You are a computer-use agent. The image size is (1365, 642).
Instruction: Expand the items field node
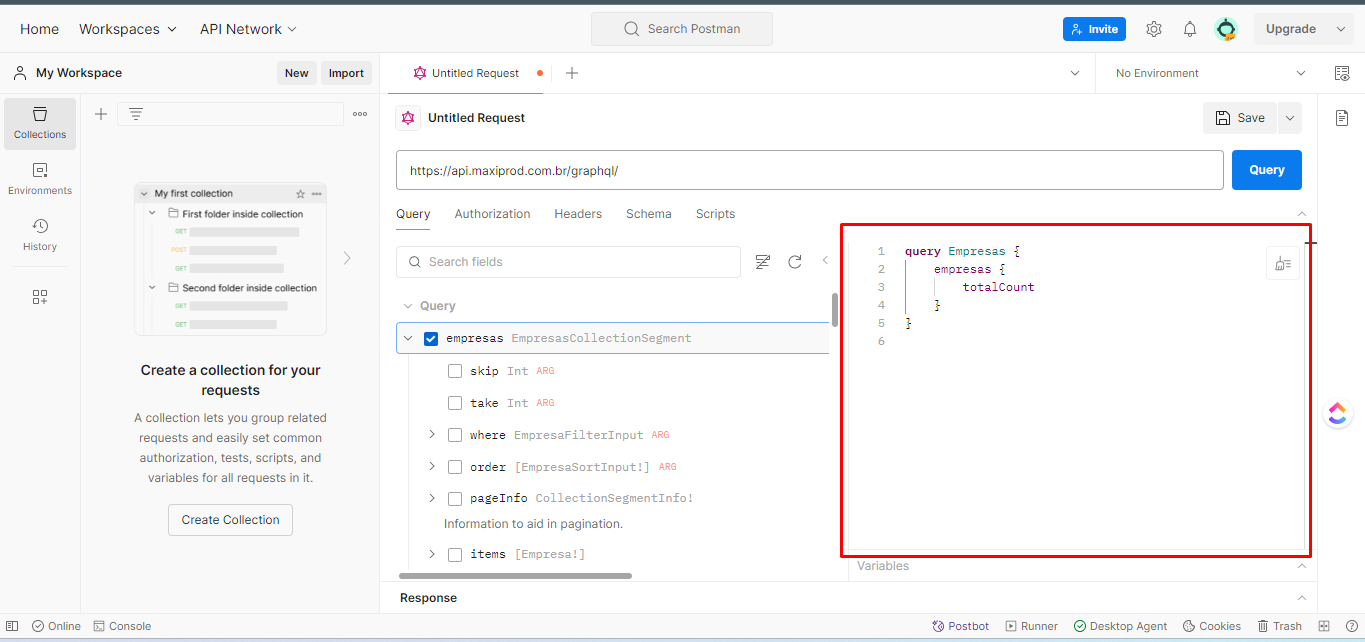(x=432, y=554)
